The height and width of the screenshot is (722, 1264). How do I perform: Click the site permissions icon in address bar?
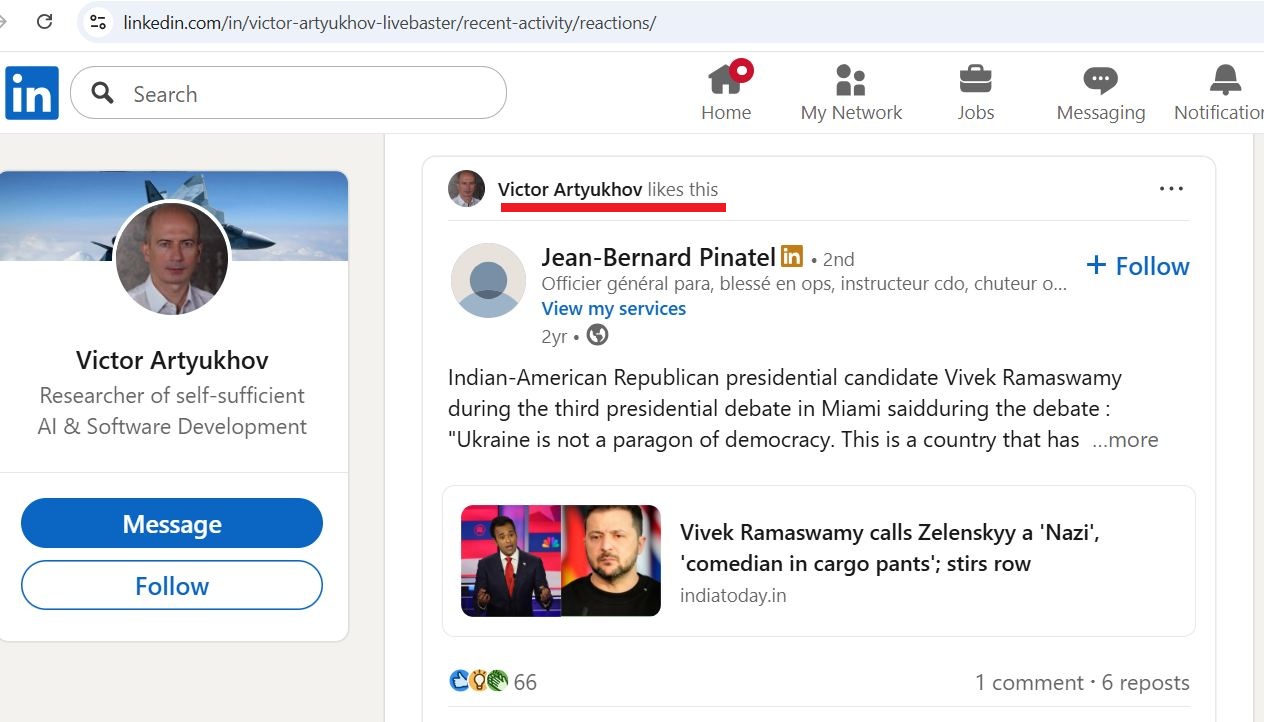pyautogui.click(x=97, y=22)
